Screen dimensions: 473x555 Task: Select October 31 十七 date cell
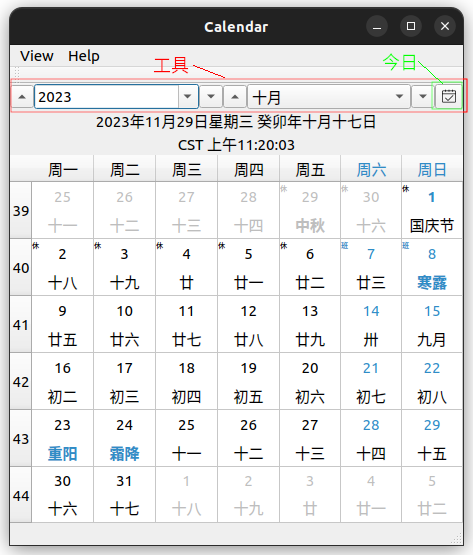(124, 495)
